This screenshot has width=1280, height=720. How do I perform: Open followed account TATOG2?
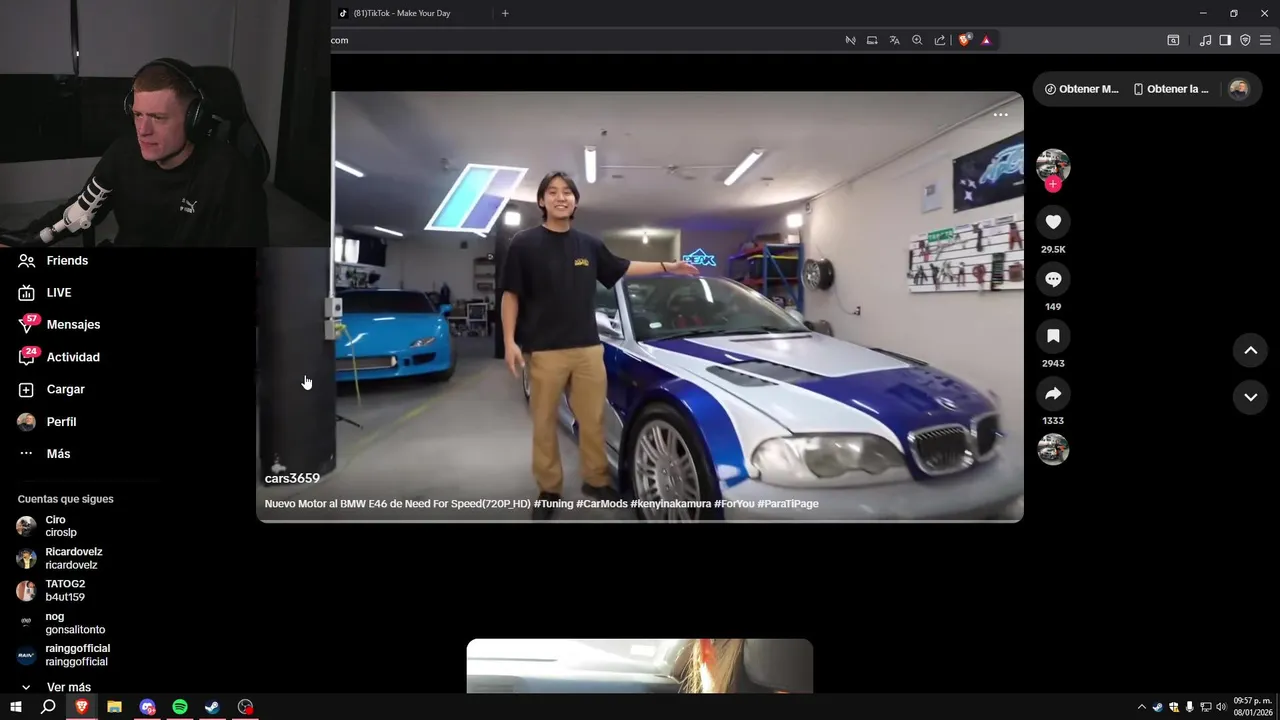(x=51, y=590)
